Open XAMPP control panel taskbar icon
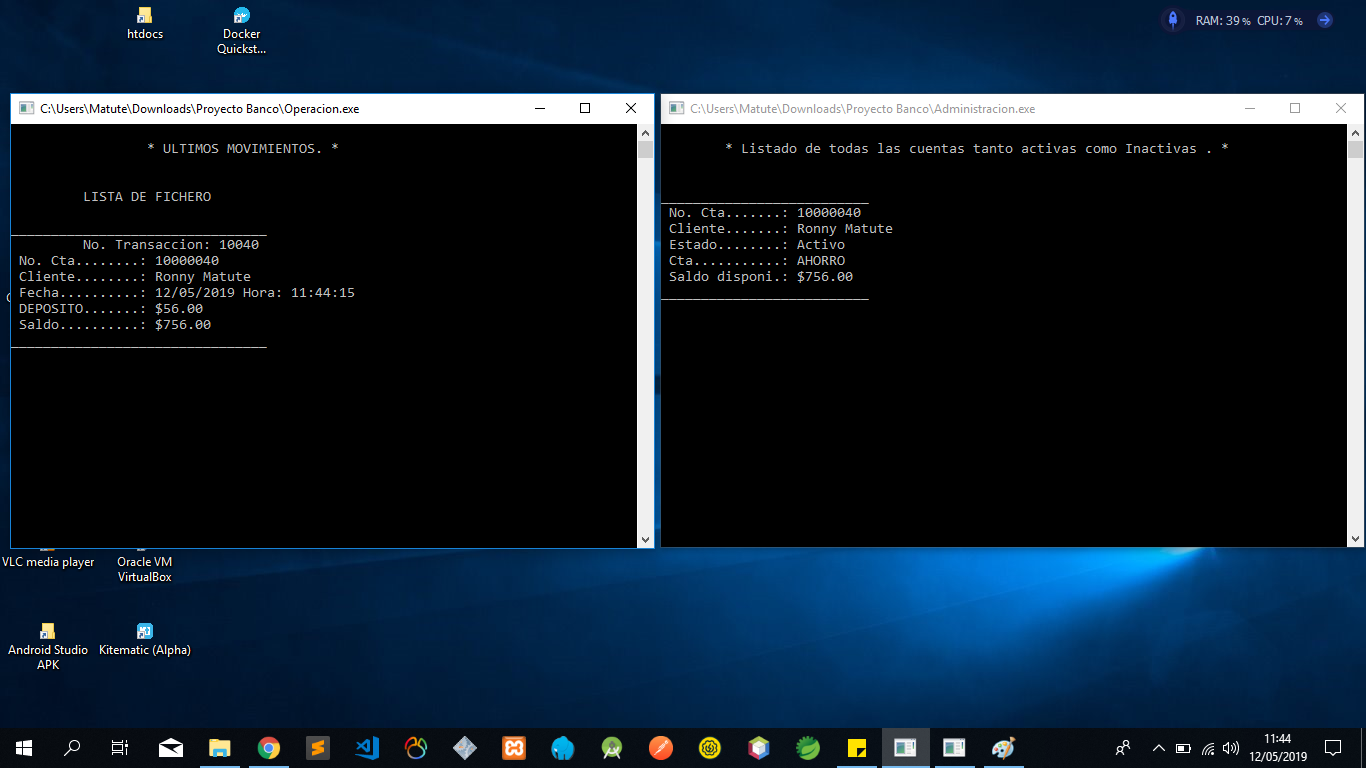Viewport: 1366px width, 768px height. (x=514, y=747)
